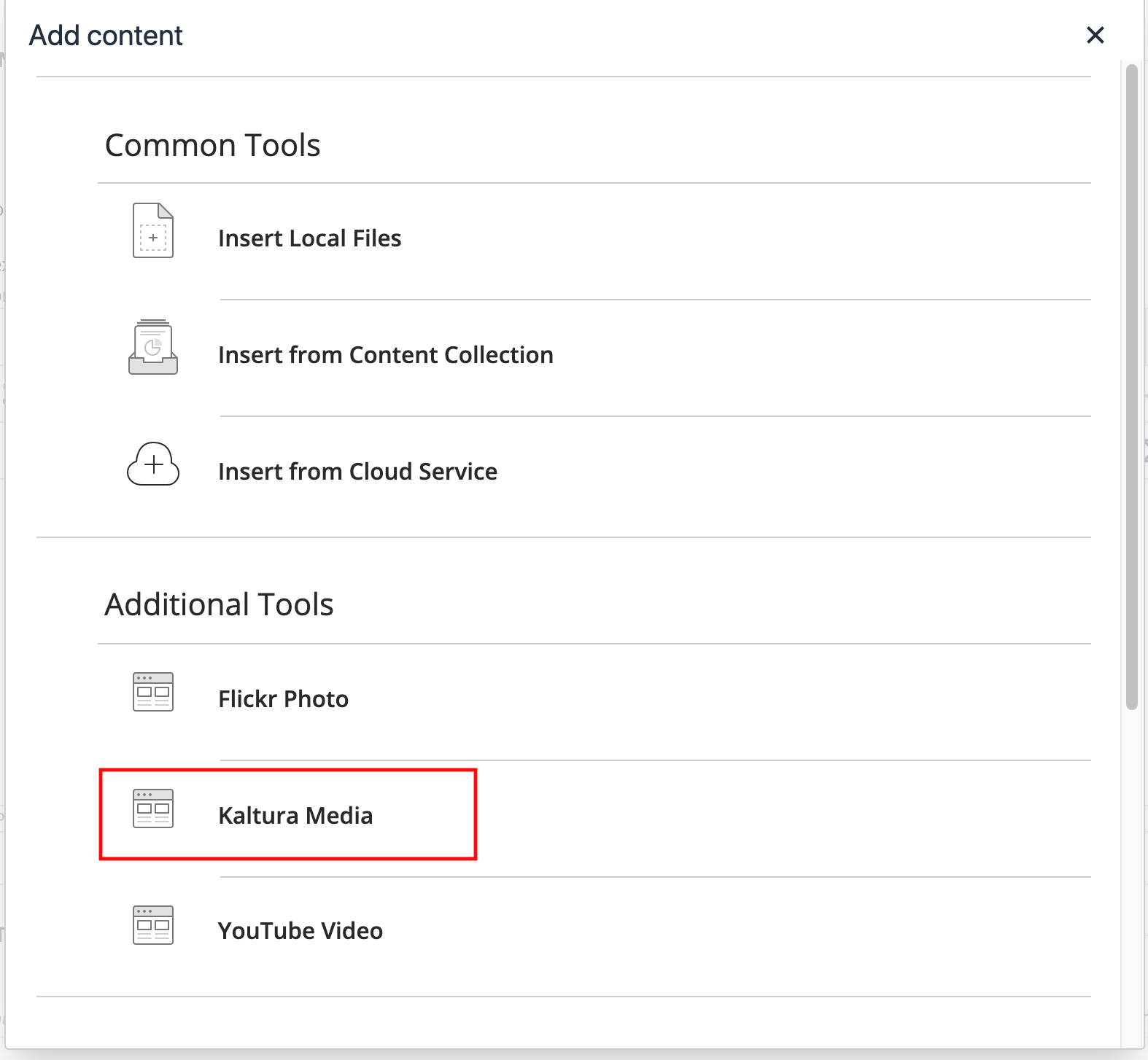
Task: Click the Kaltura Media tool icon
Action: click(x=153, y=808)
